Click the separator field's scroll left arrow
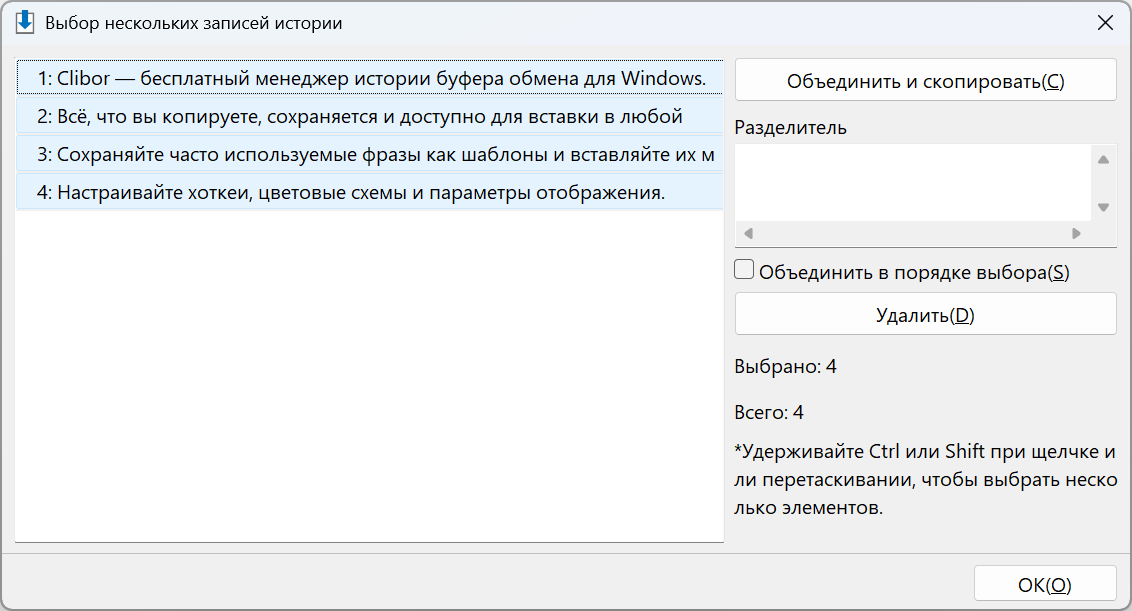1132x611 pixels. 749,233
